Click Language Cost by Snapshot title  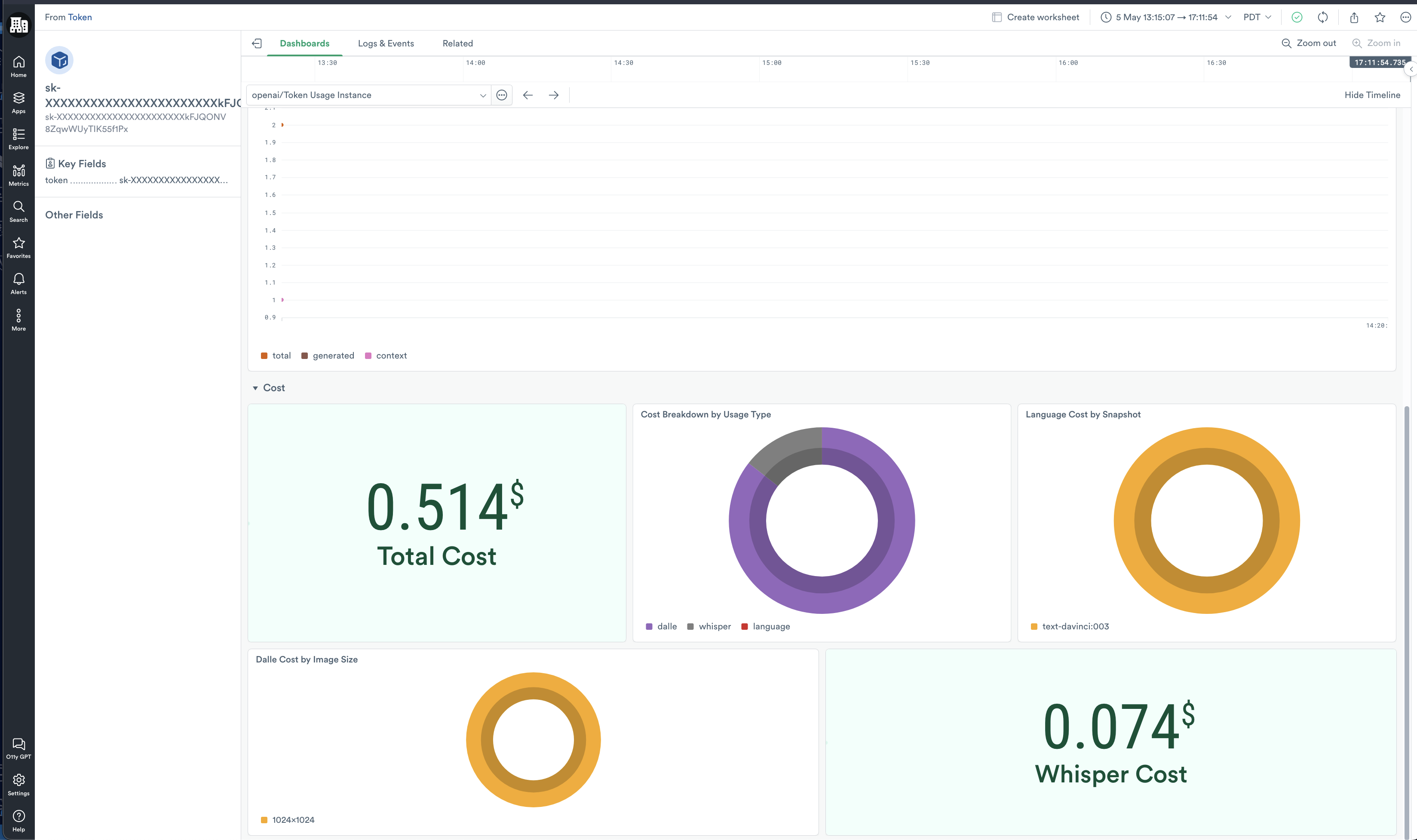1083,414
